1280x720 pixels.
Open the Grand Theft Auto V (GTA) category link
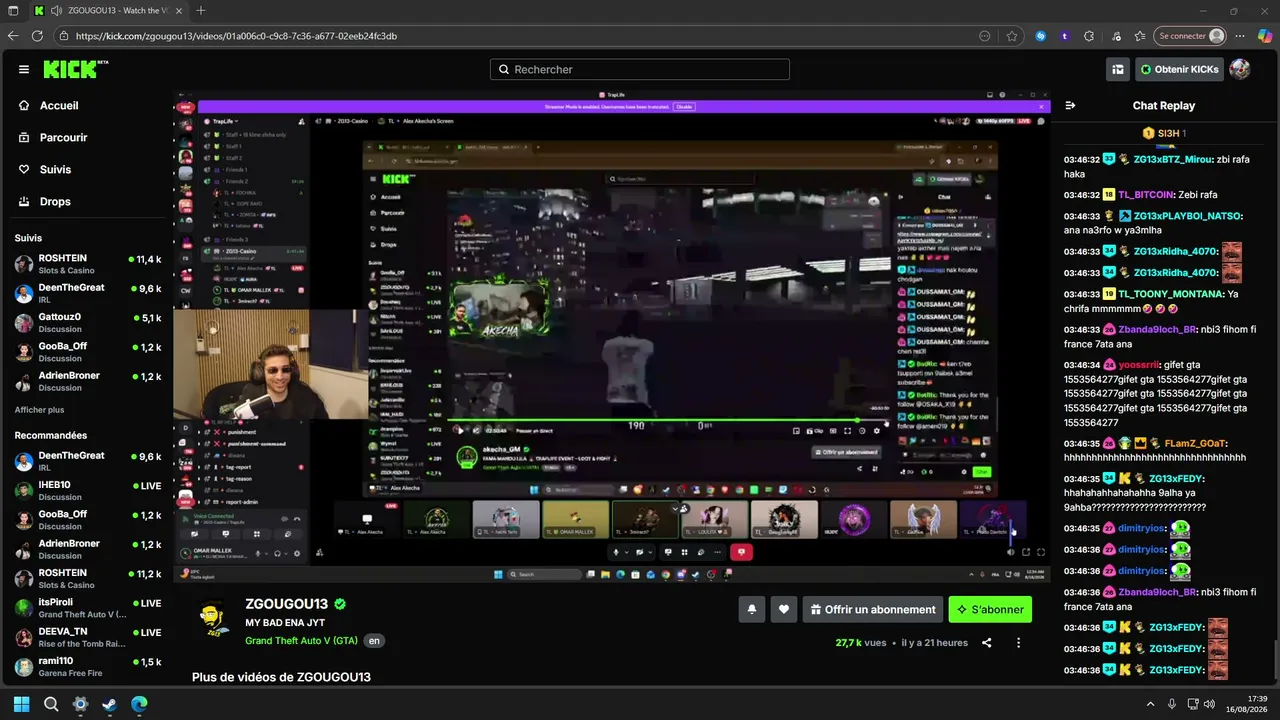click(x=301, y=641)
